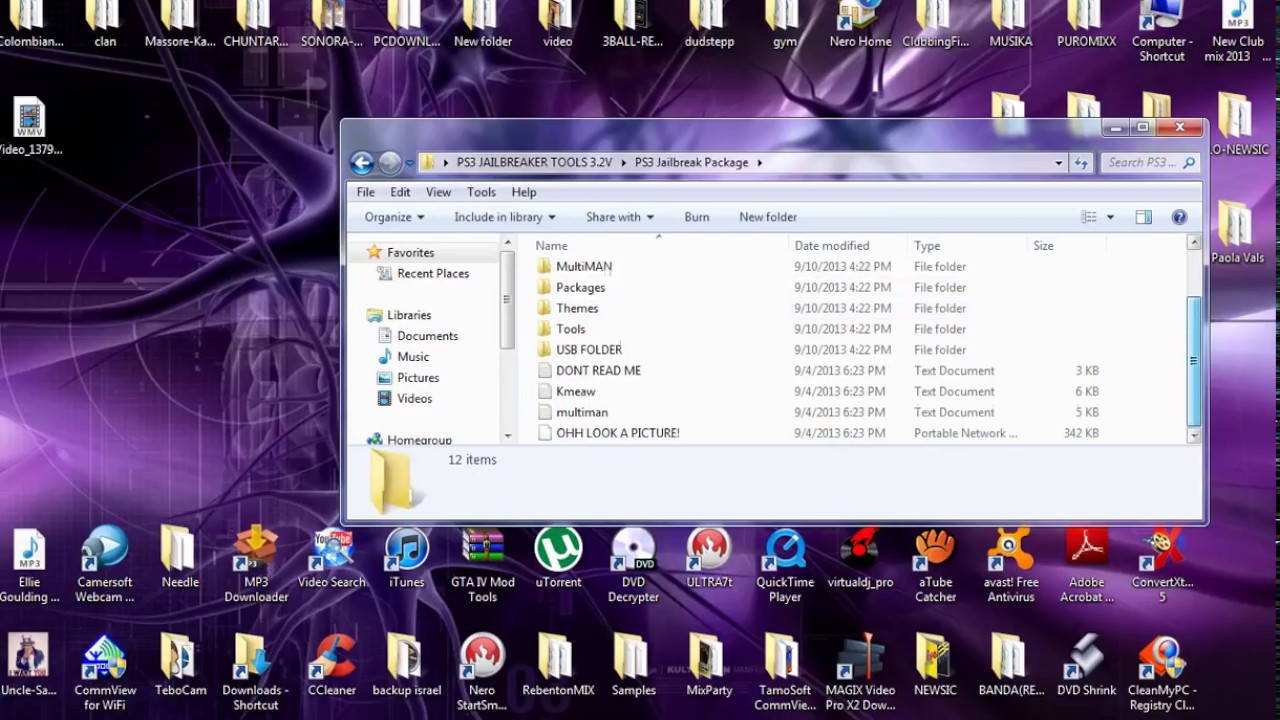The height and width of the screenshot is (720, 1280).
Task: Toggle the preview pane button
Action: tap(1144, 217)
